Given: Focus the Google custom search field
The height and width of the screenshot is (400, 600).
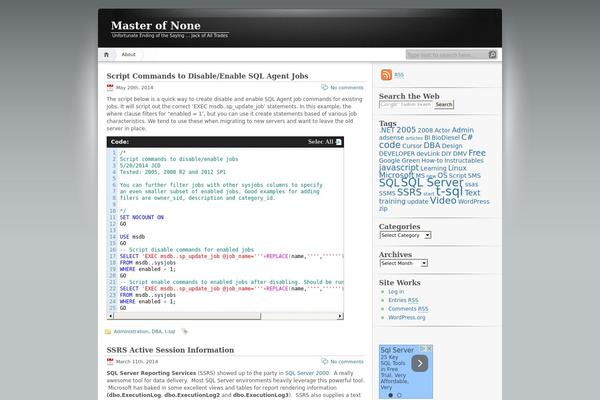Looking at the screenshot, I should point(406,104).
